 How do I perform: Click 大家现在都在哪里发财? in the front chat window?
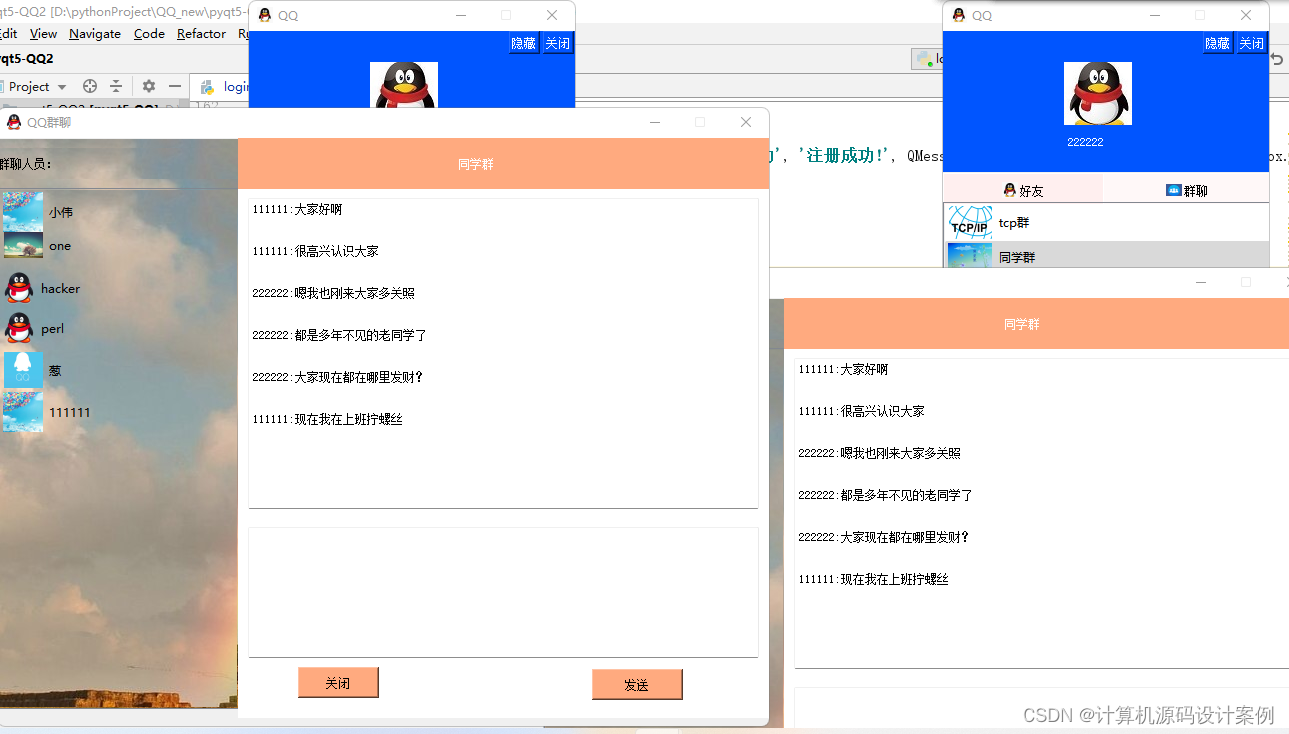click(359, 377)
